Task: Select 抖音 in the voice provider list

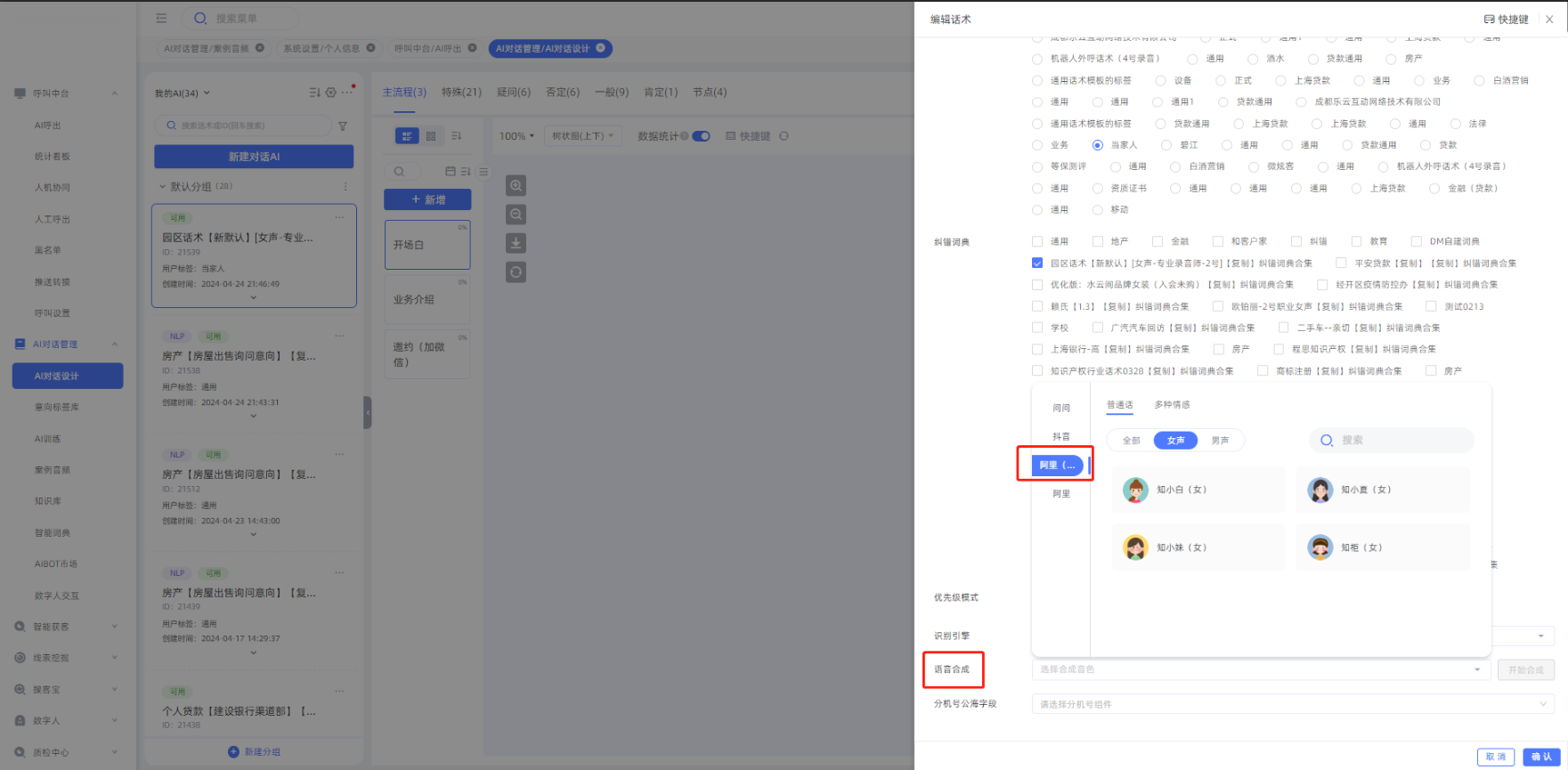Action: point(1060,436)
